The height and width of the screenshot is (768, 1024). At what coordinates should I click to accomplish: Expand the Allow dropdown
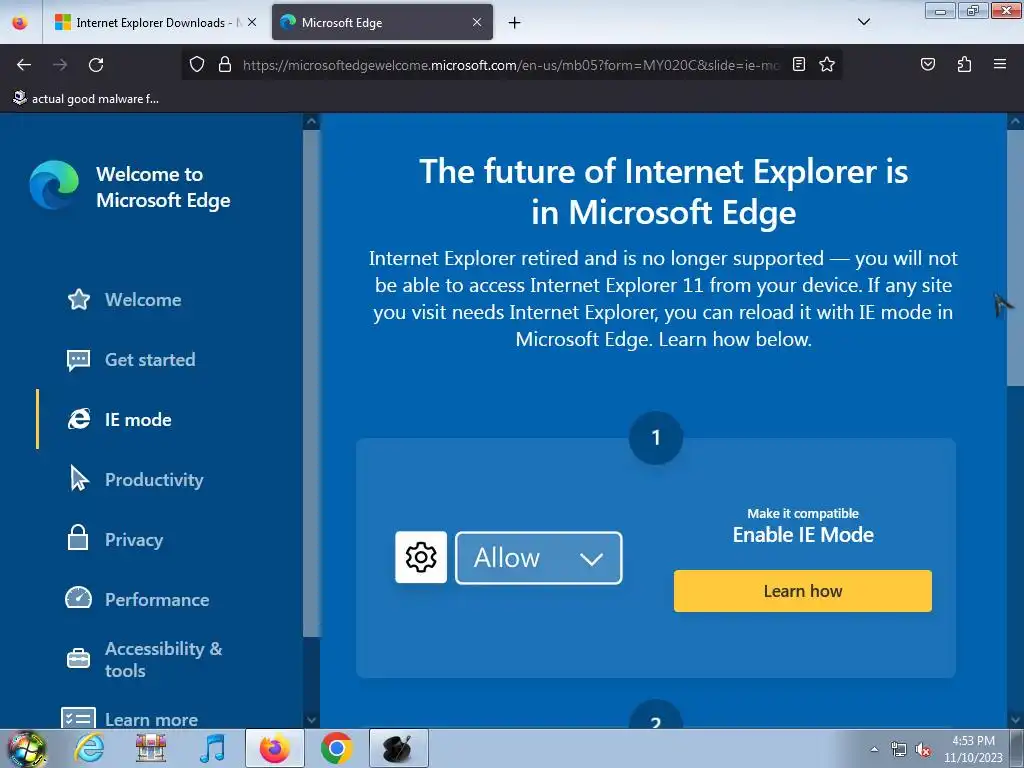538,558
